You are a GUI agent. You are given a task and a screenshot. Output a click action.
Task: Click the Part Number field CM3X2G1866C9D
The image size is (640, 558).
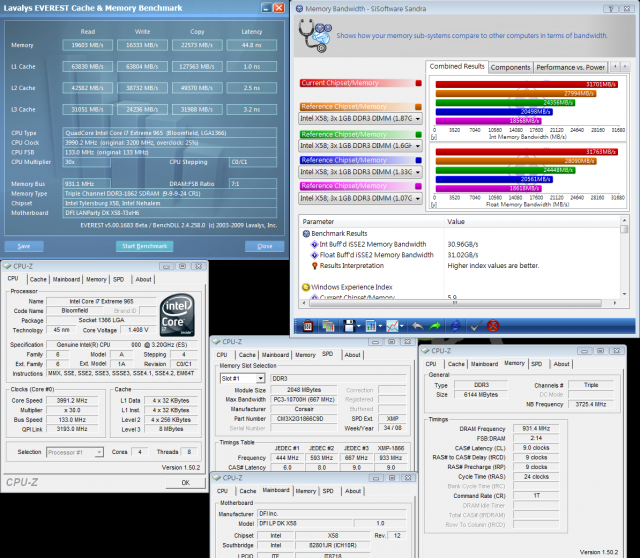pyautogui.click(x=304, y=419)
